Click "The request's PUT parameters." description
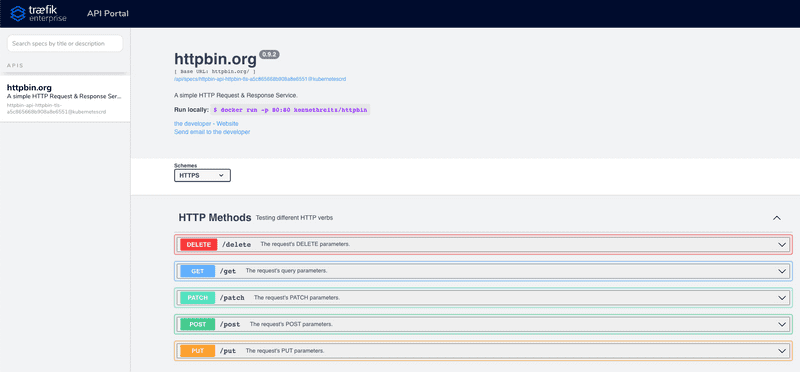The height and width of the screenshot is (372, 800). [285, 351]
